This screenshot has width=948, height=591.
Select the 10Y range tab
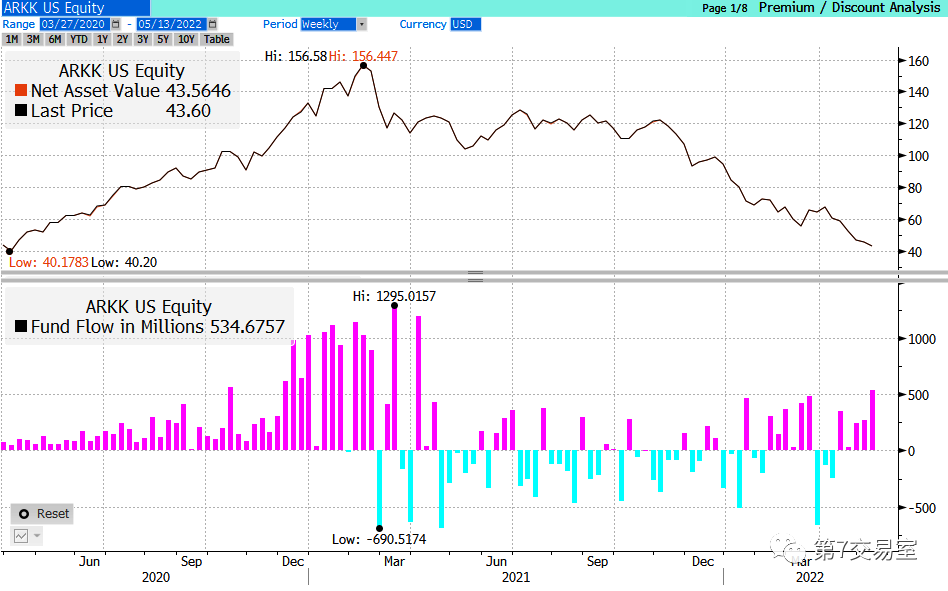(186, 39)
